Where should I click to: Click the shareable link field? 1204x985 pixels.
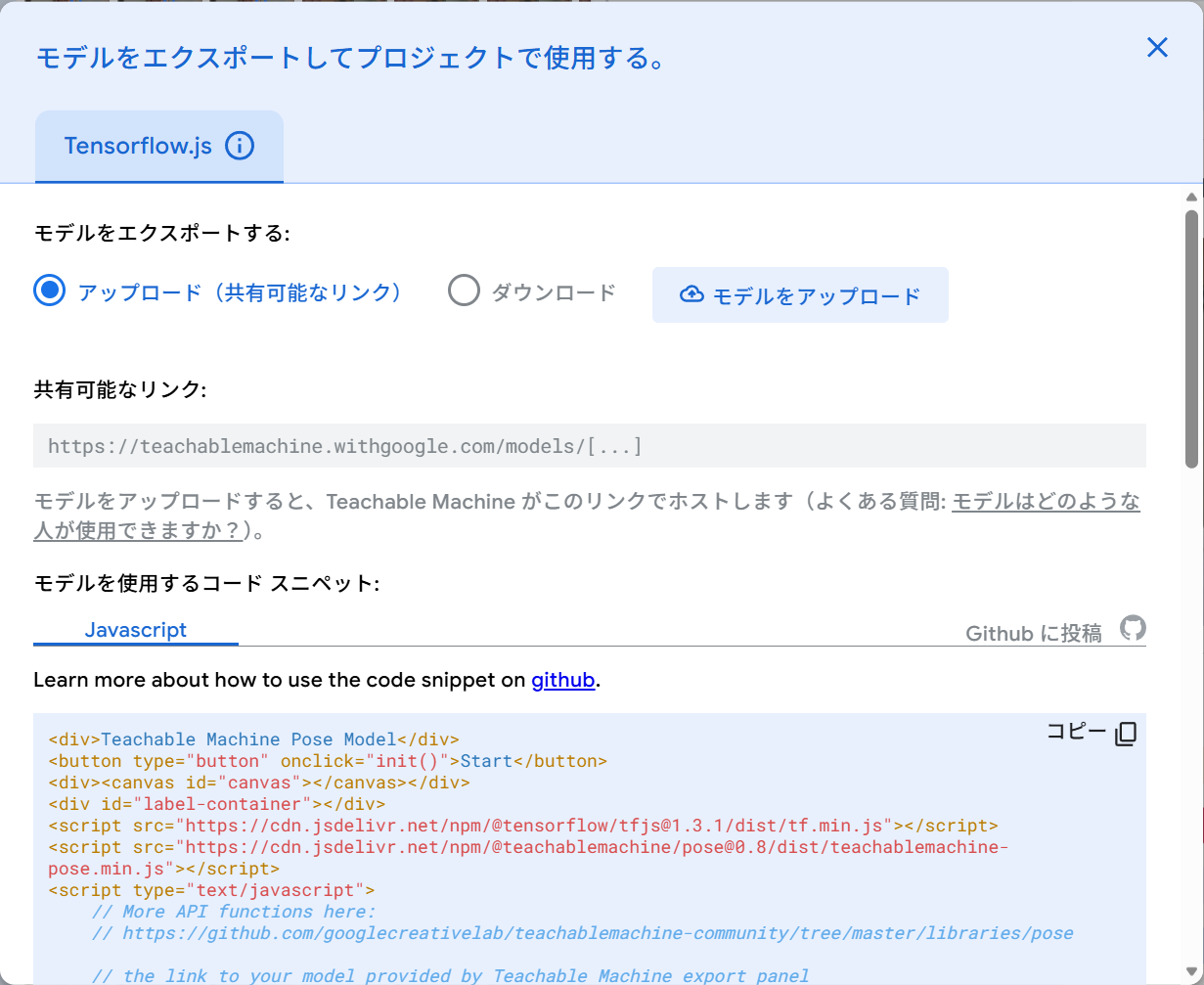pos(590,446)
